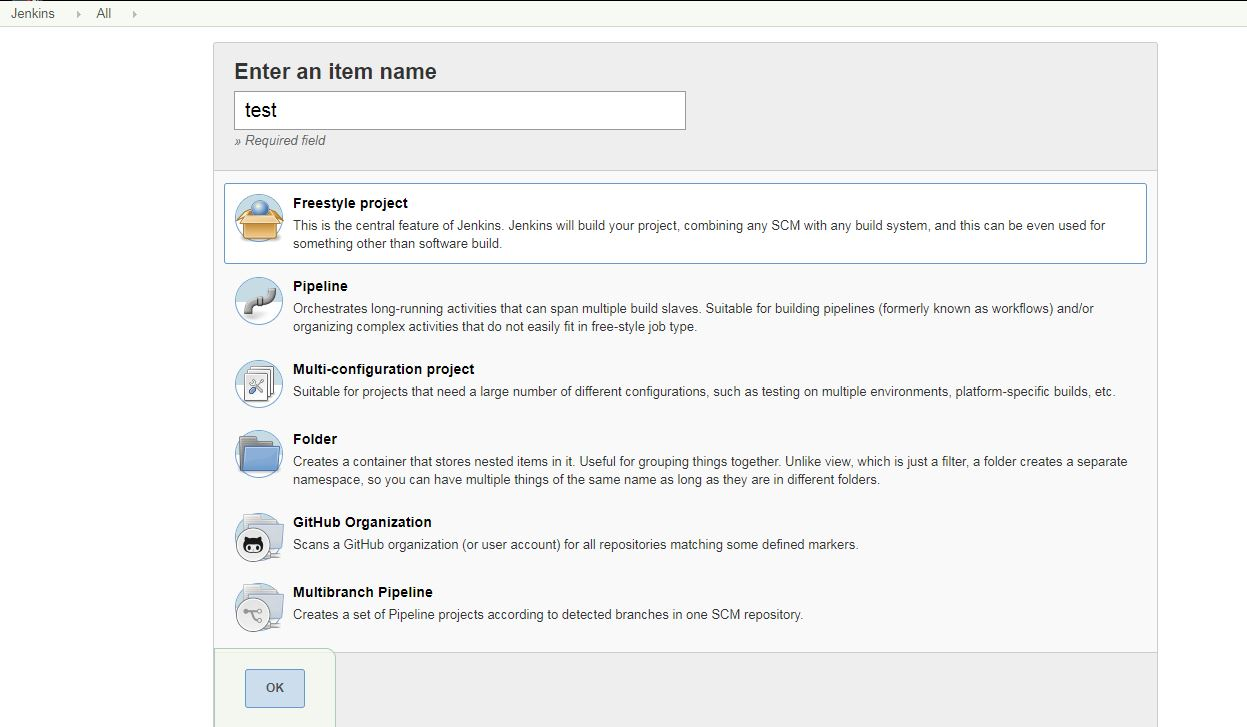Focus the item name field containing test
1247x727 pixels.
460,110
